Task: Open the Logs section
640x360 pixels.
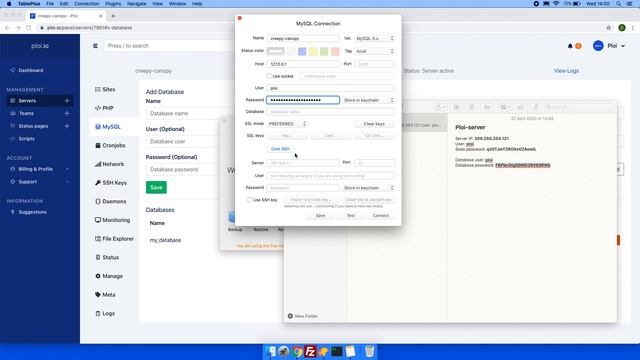Action: point(105,313)
